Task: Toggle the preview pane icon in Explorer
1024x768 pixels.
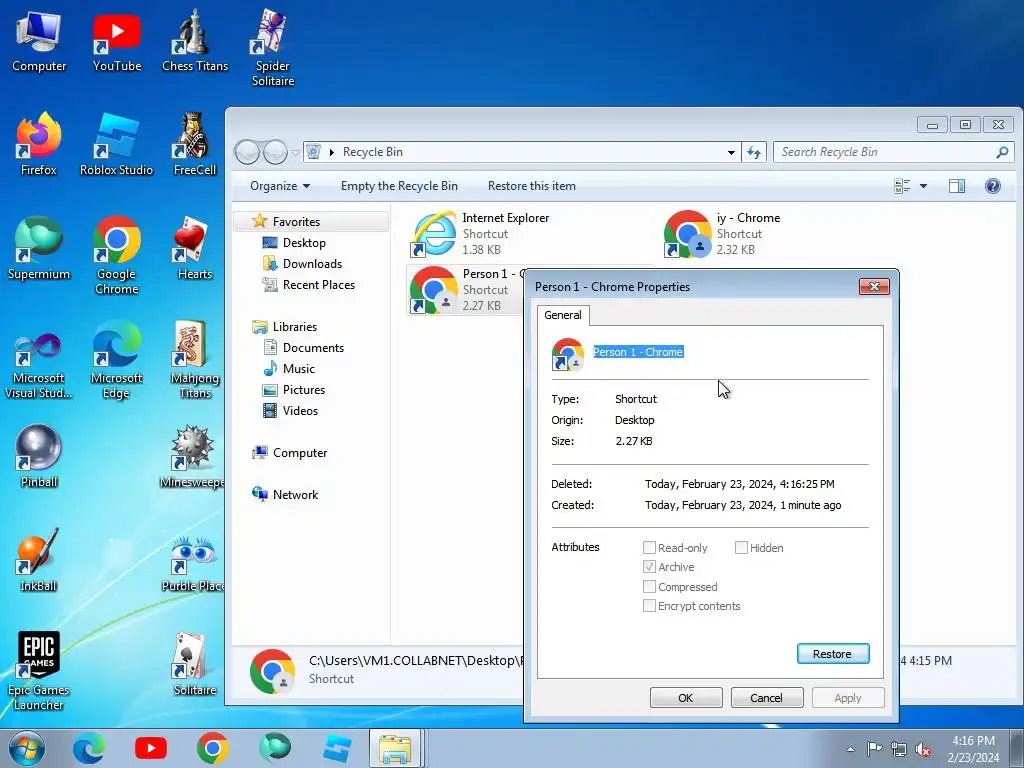Action: coord(957,186)
